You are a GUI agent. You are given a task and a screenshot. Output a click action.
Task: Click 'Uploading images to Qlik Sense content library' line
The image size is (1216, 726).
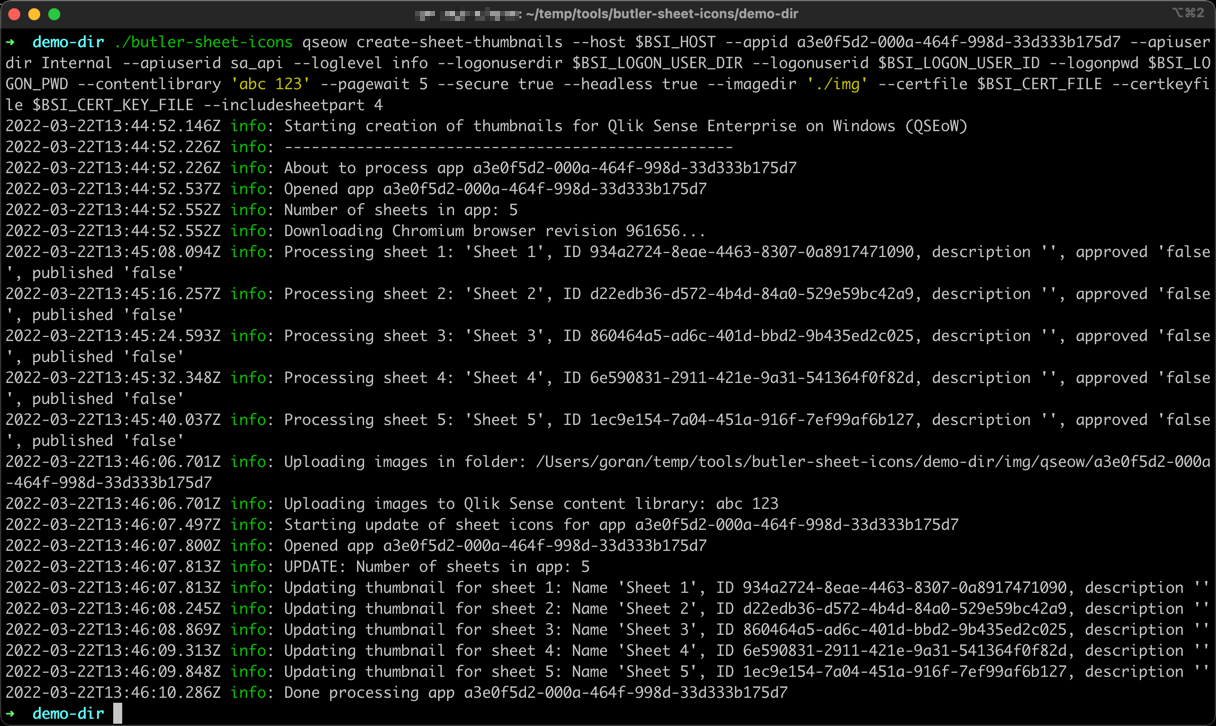531,504
